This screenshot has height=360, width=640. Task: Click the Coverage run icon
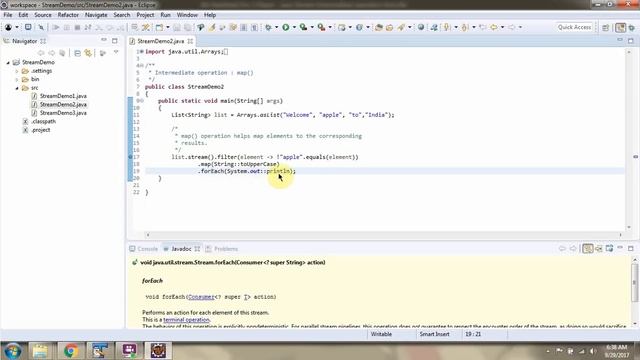pyautogui.click(x=303, y=27)
